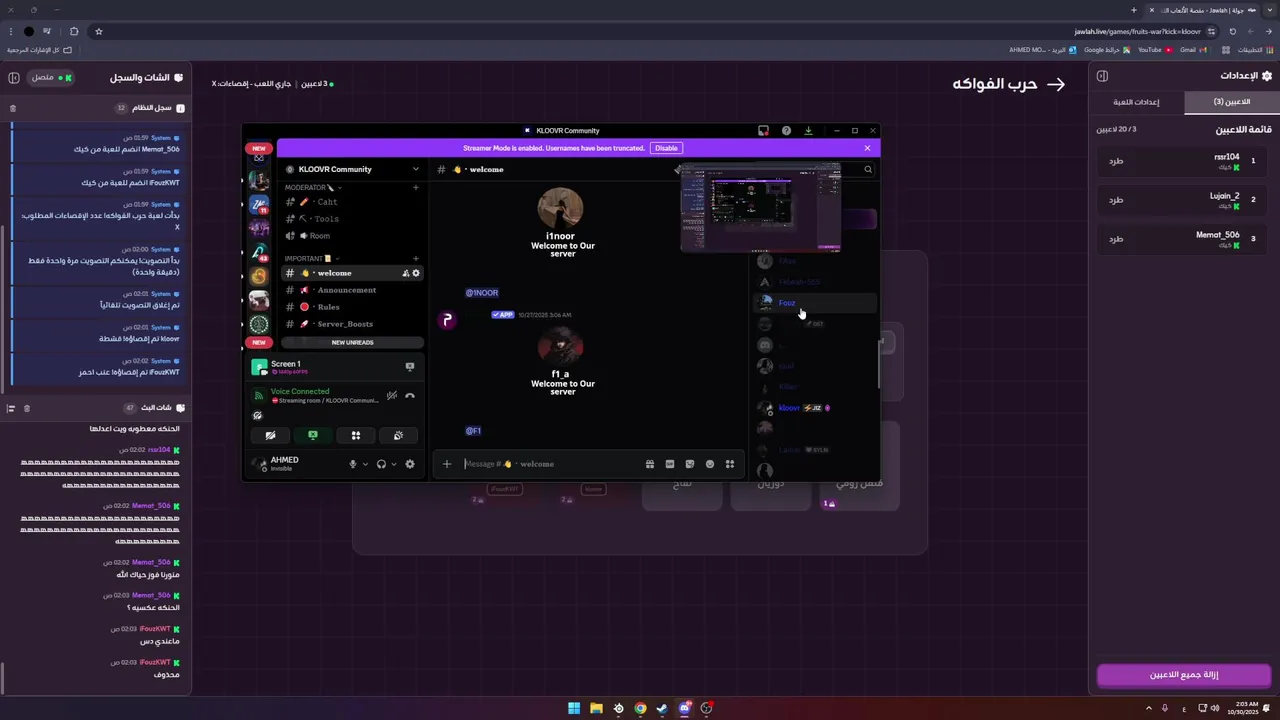
Task: Select the Announcement channel
Action: pyautogui.click(x=351, y=290)
